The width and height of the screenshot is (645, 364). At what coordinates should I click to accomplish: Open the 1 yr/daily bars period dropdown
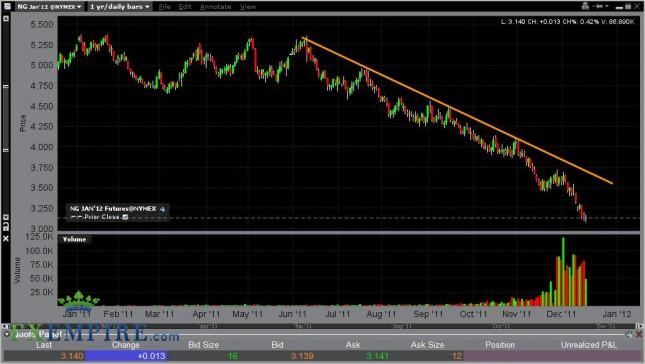click(119, 7)
